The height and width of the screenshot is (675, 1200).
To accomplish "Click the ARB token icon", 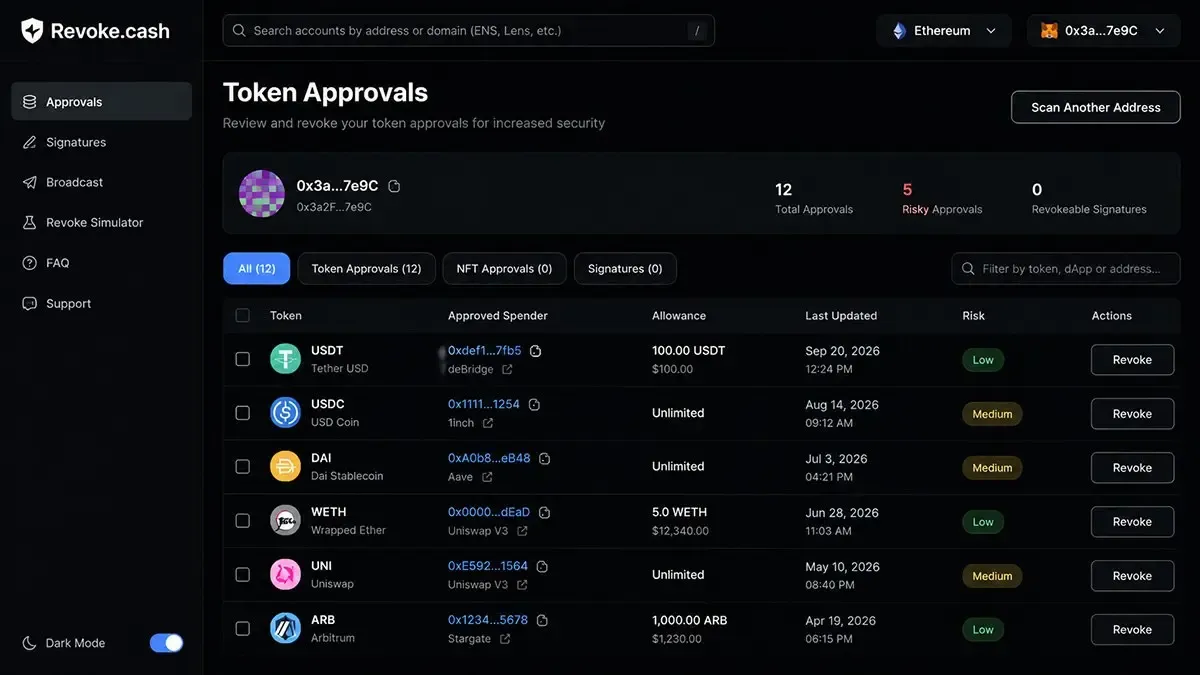I will tap(285, 628).
